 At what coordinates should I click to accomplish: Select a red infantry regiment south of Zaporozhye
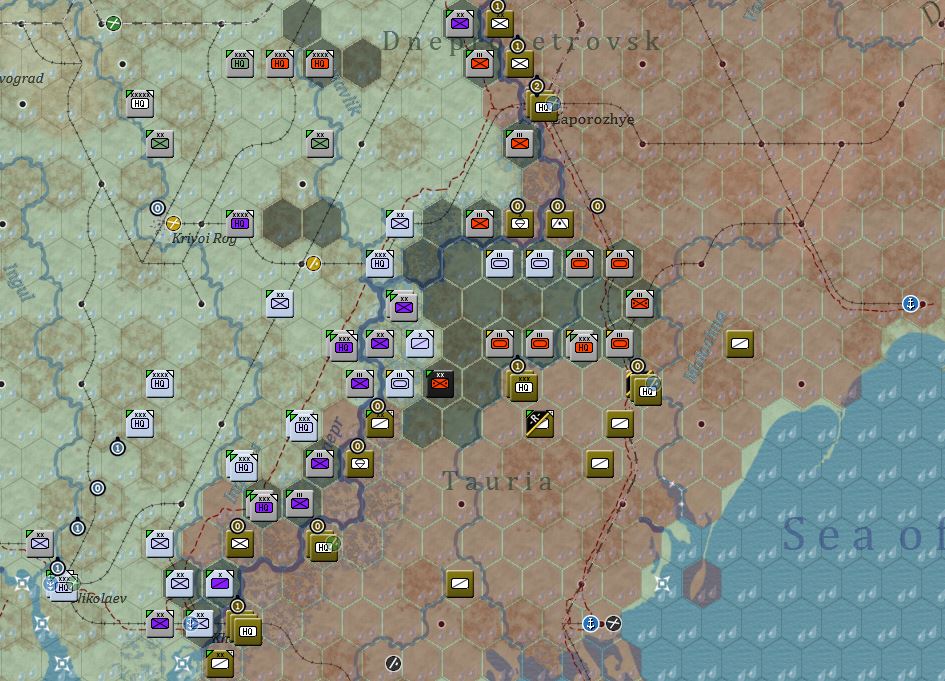518,143
